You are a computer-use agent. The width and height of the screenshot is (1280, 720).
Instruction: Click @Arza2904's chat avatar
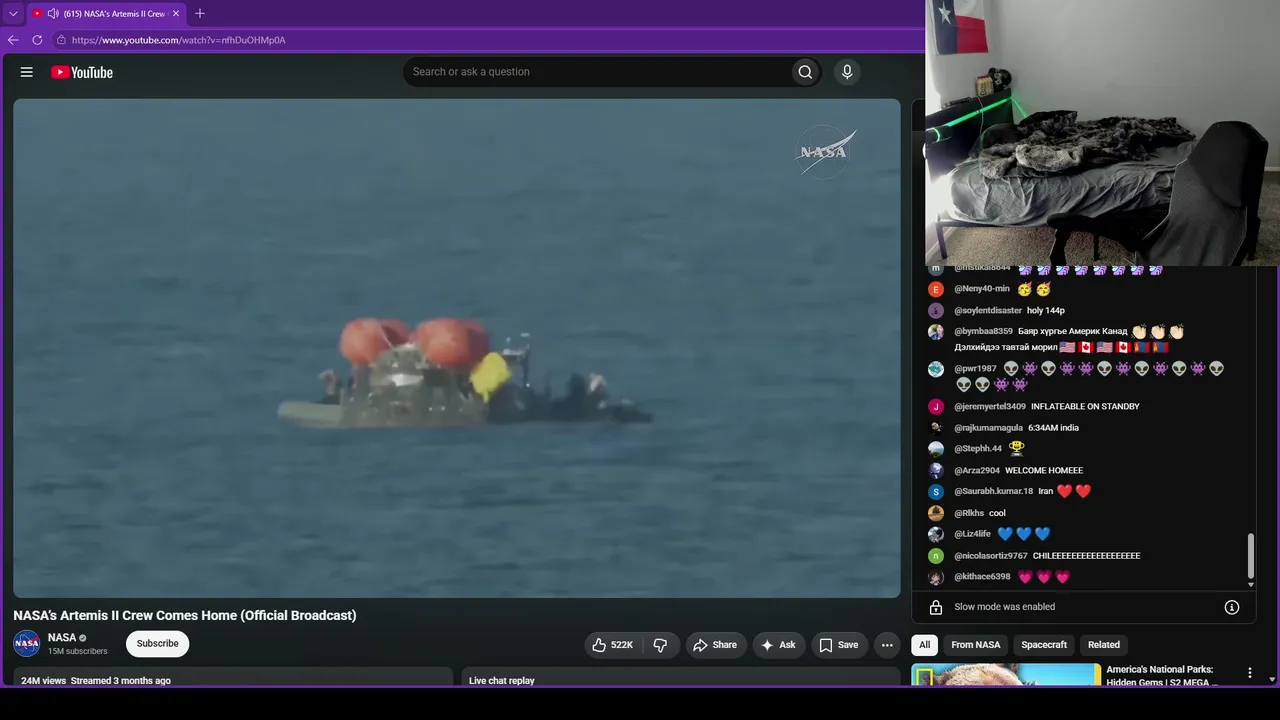pyautogui.click(x=936, y=471)
